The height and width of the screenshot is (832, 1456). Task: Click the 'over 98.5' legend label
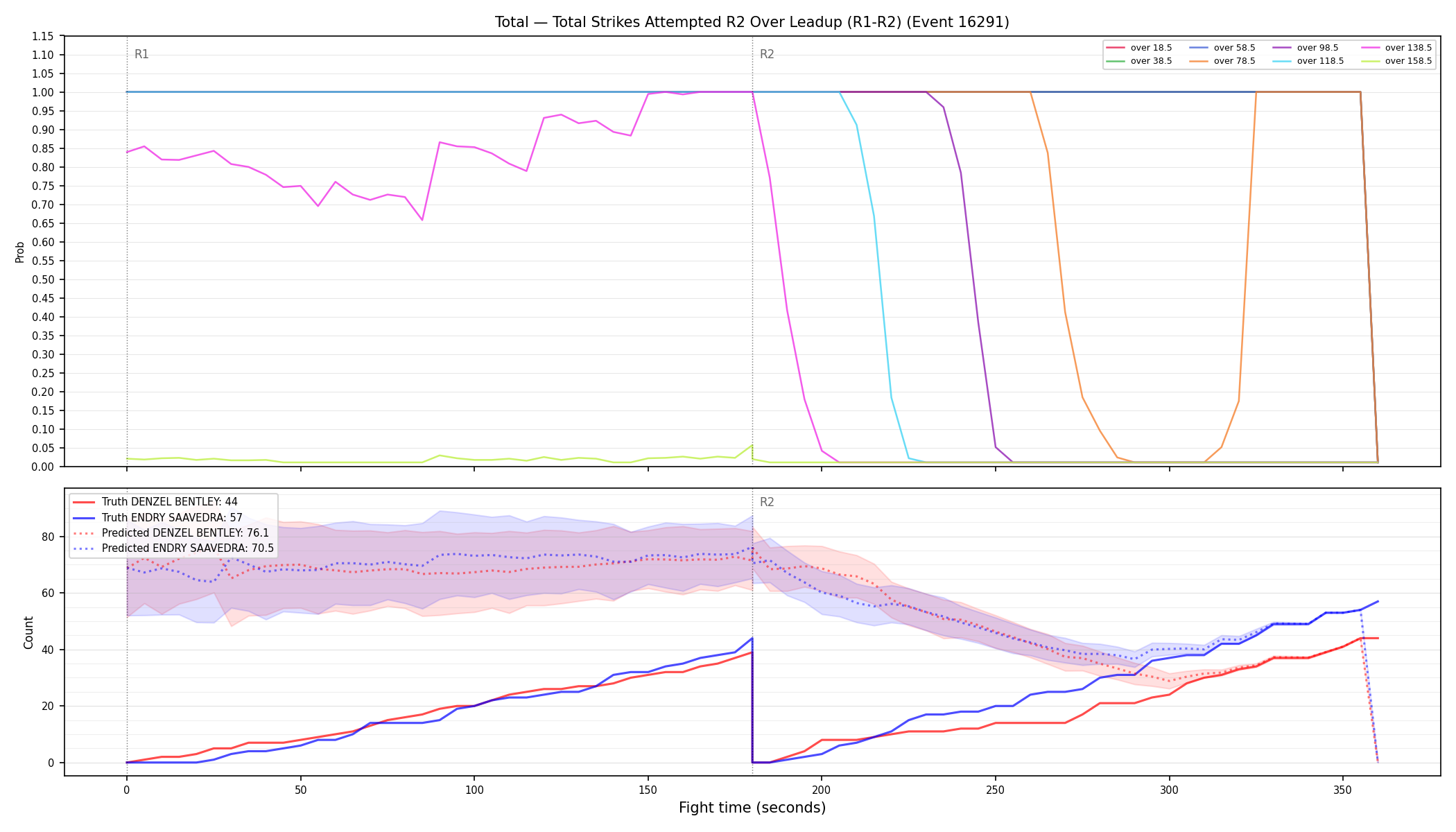pos(1317,48)
